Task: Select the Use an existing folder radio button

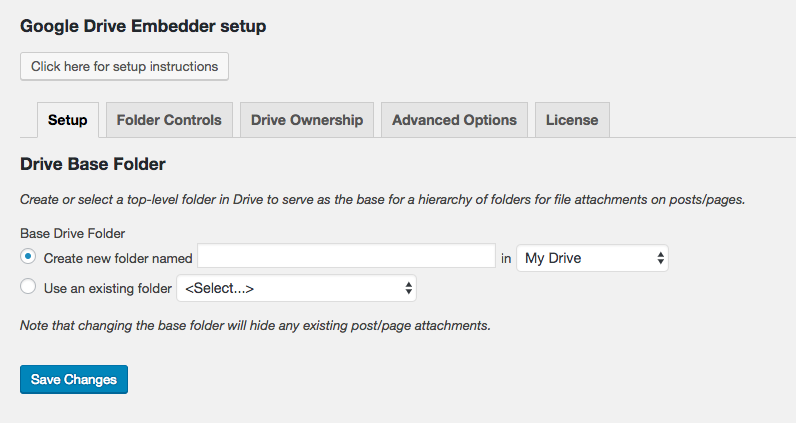Action: tap(28, 286)
